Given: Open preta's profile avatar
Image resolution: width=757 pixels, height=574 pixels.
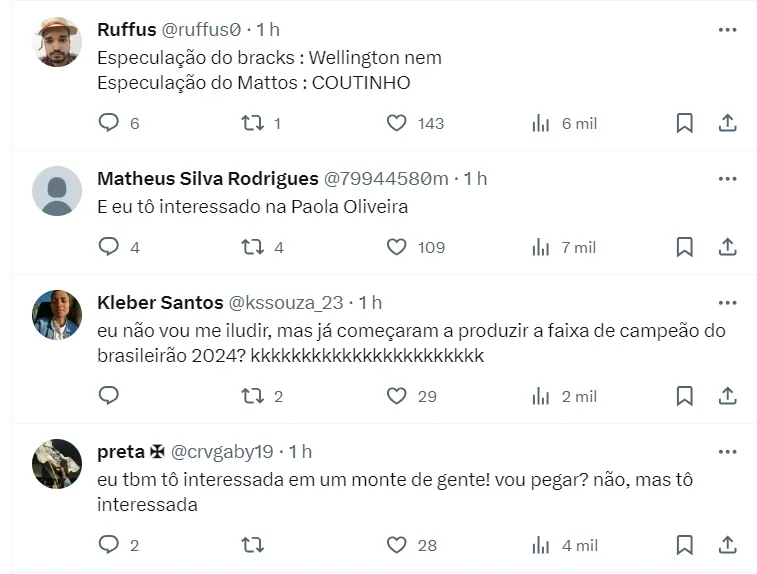Looking at the screenshot, I should [57, 463].
